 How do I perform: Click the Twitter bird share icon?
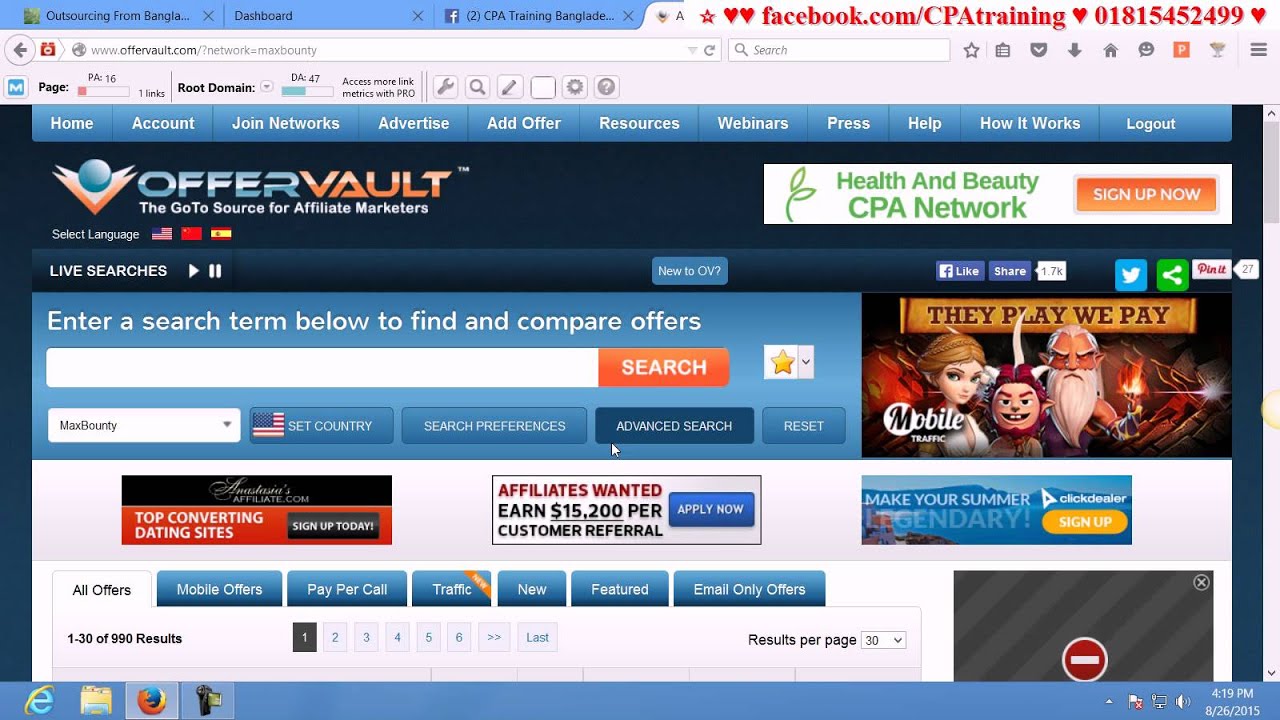click(x=1131, y=275)
